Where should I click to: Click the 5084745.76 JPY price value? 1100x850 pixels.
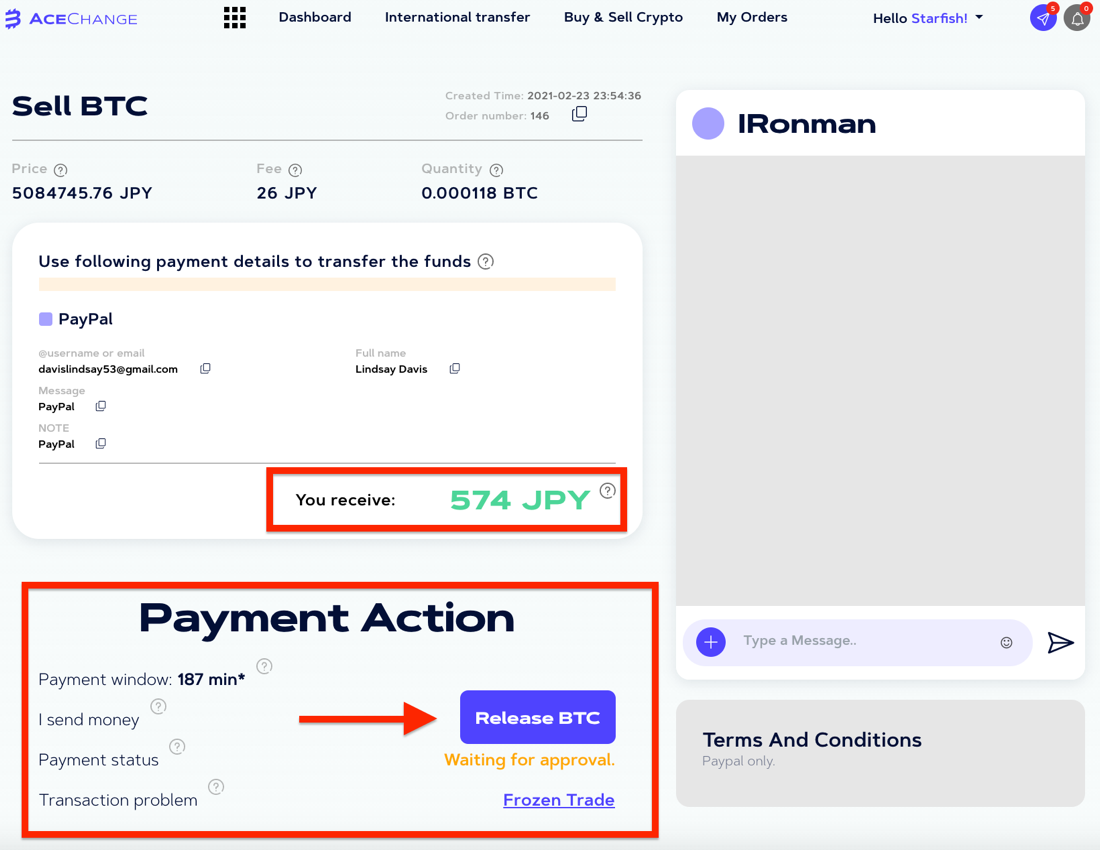(82, 193)
